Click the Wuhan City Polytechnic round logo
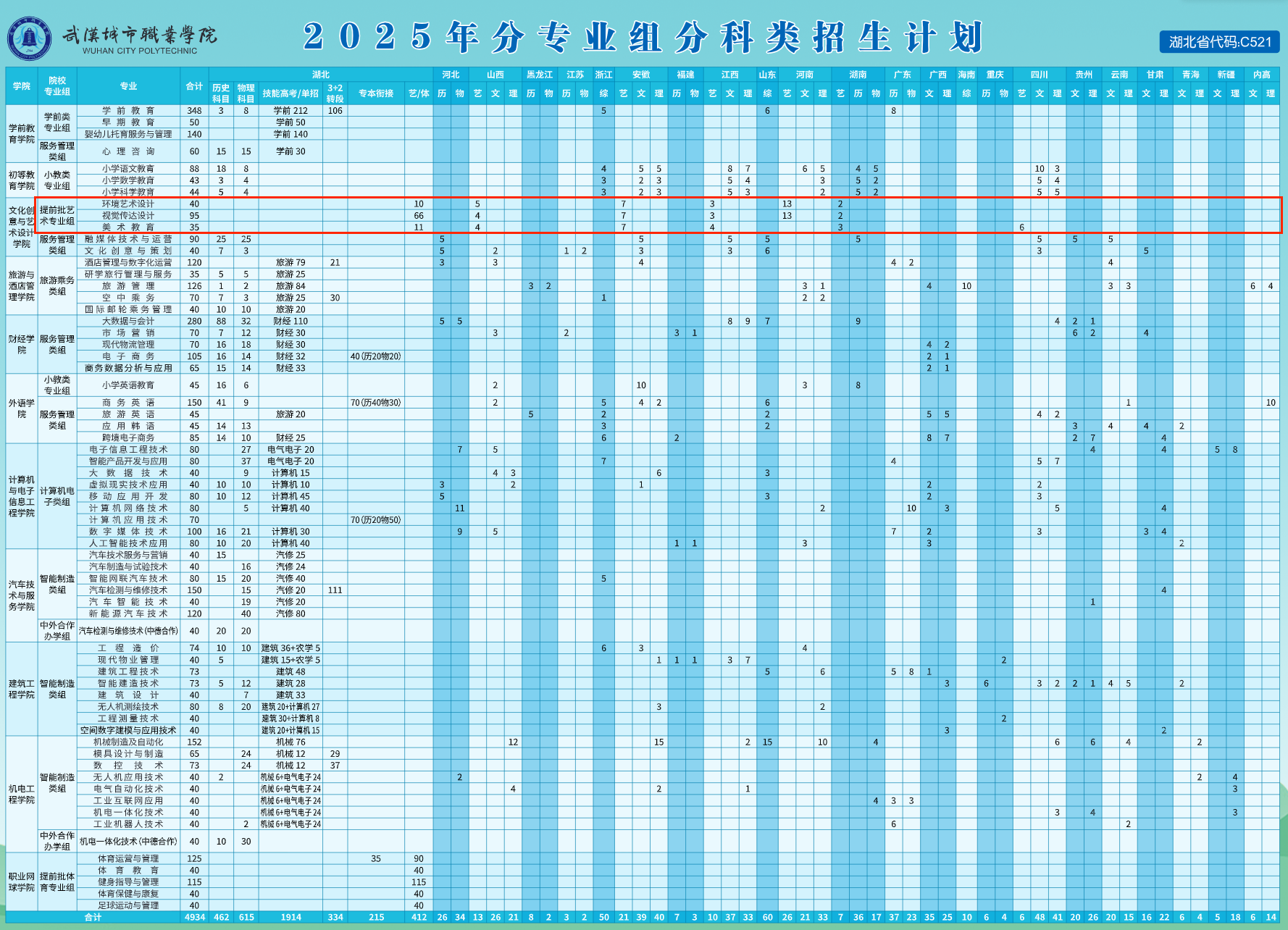Image resolution: width=1288 pixels, height=930 pixels. (x=29, y=38)
